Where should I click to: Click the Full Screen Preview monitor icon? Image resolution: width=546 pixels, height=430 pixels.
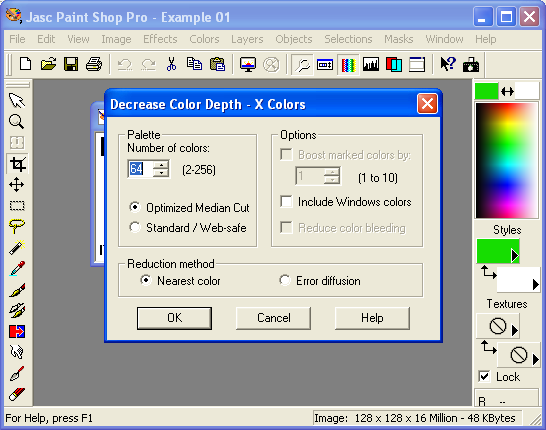(x=248, y=64)
